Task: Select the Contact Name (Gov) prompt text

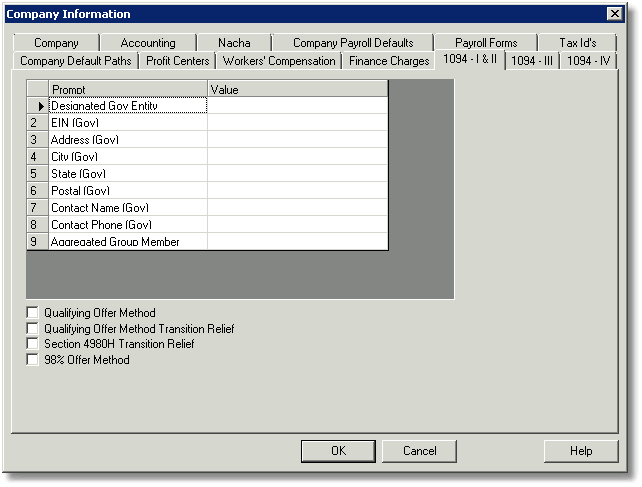Action: click(x=100, y=208)
